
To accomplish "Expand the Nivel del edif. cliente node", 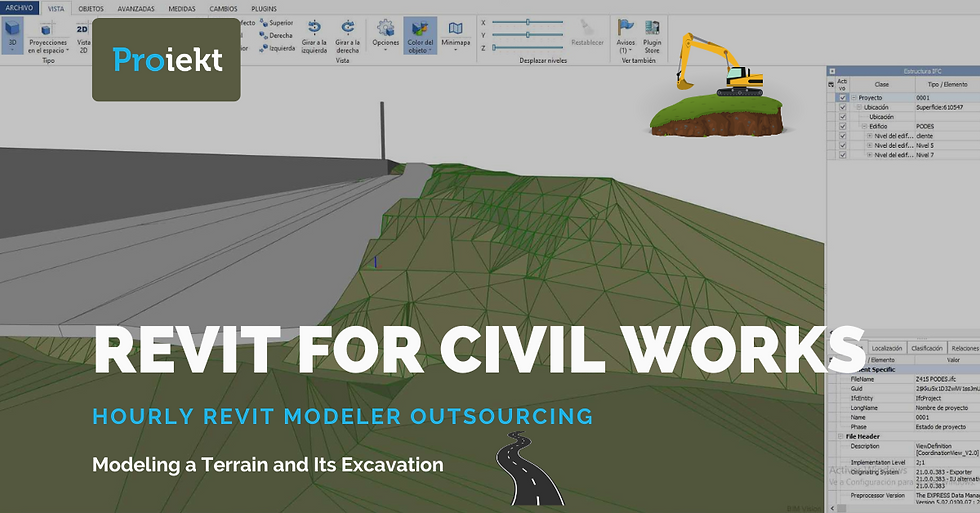I will 869,136.
